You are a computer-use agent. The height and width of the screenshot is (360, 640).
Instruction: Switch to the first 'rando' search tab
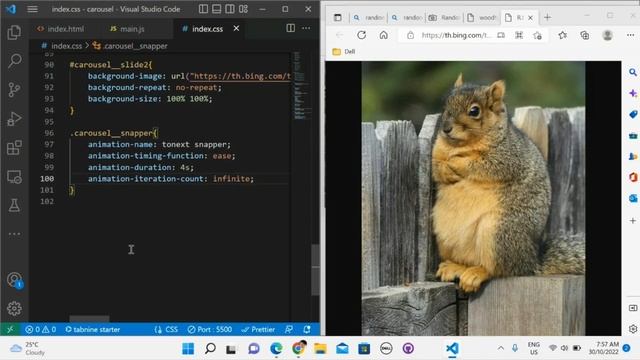point(368,17)
